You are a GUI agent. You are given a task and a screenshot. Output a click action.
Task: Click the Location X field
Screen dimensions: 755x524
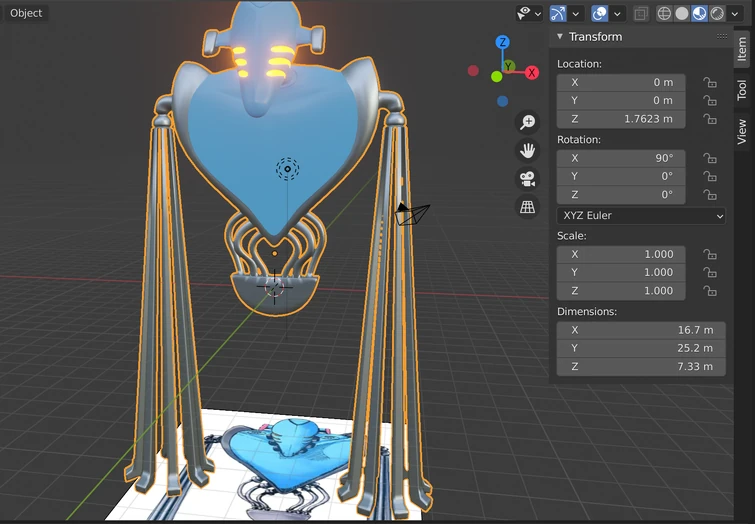pyautogui.click(x=621, y=82)
